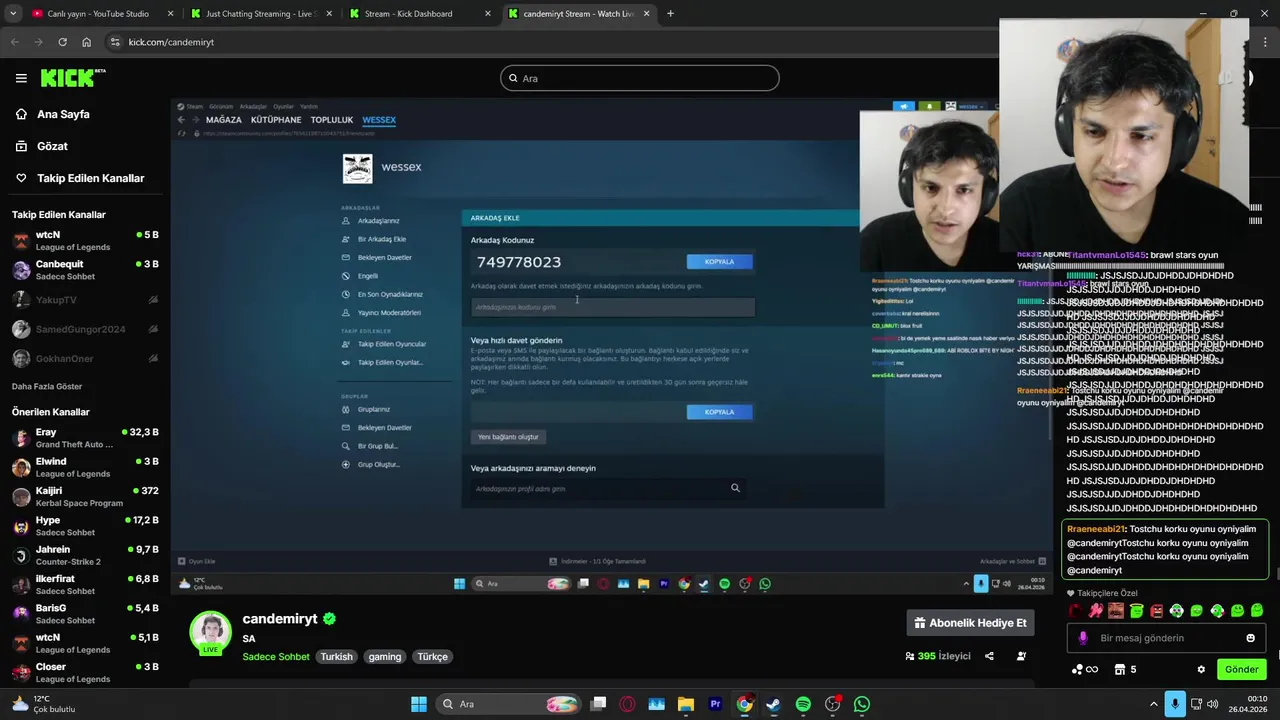Open Kaijiri Kerbal Space Program channel
Screen dimensions: 1280x720
tap(85, 497)
